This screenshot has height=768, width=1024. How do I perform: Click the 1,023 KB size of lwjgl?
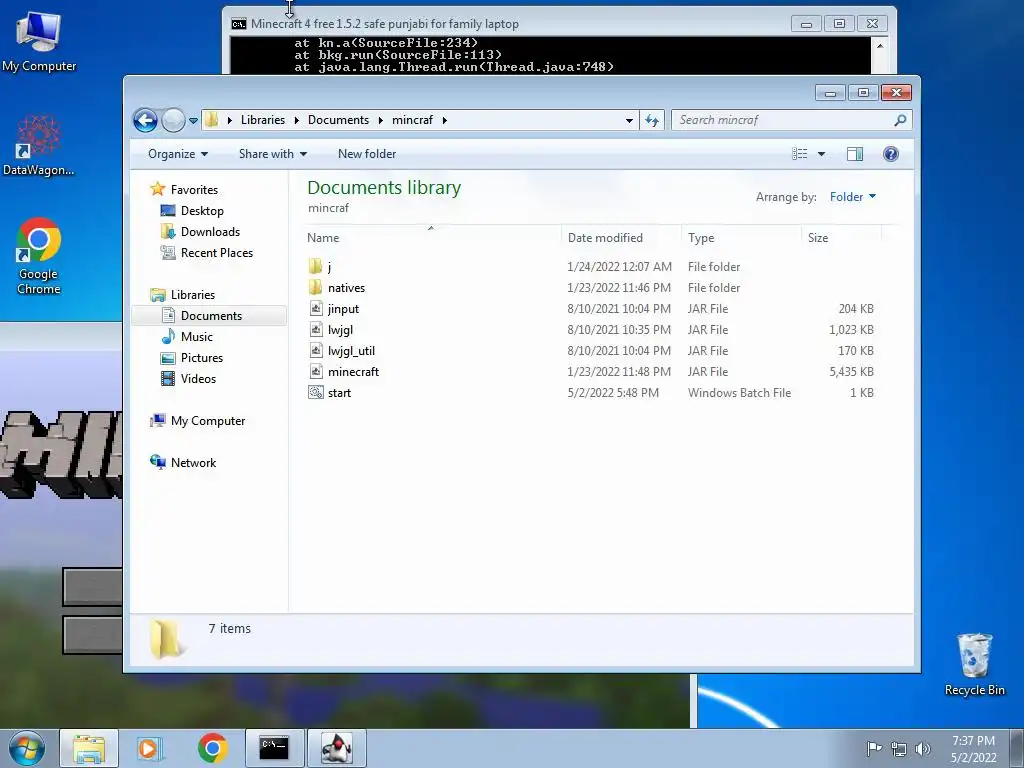852,330
